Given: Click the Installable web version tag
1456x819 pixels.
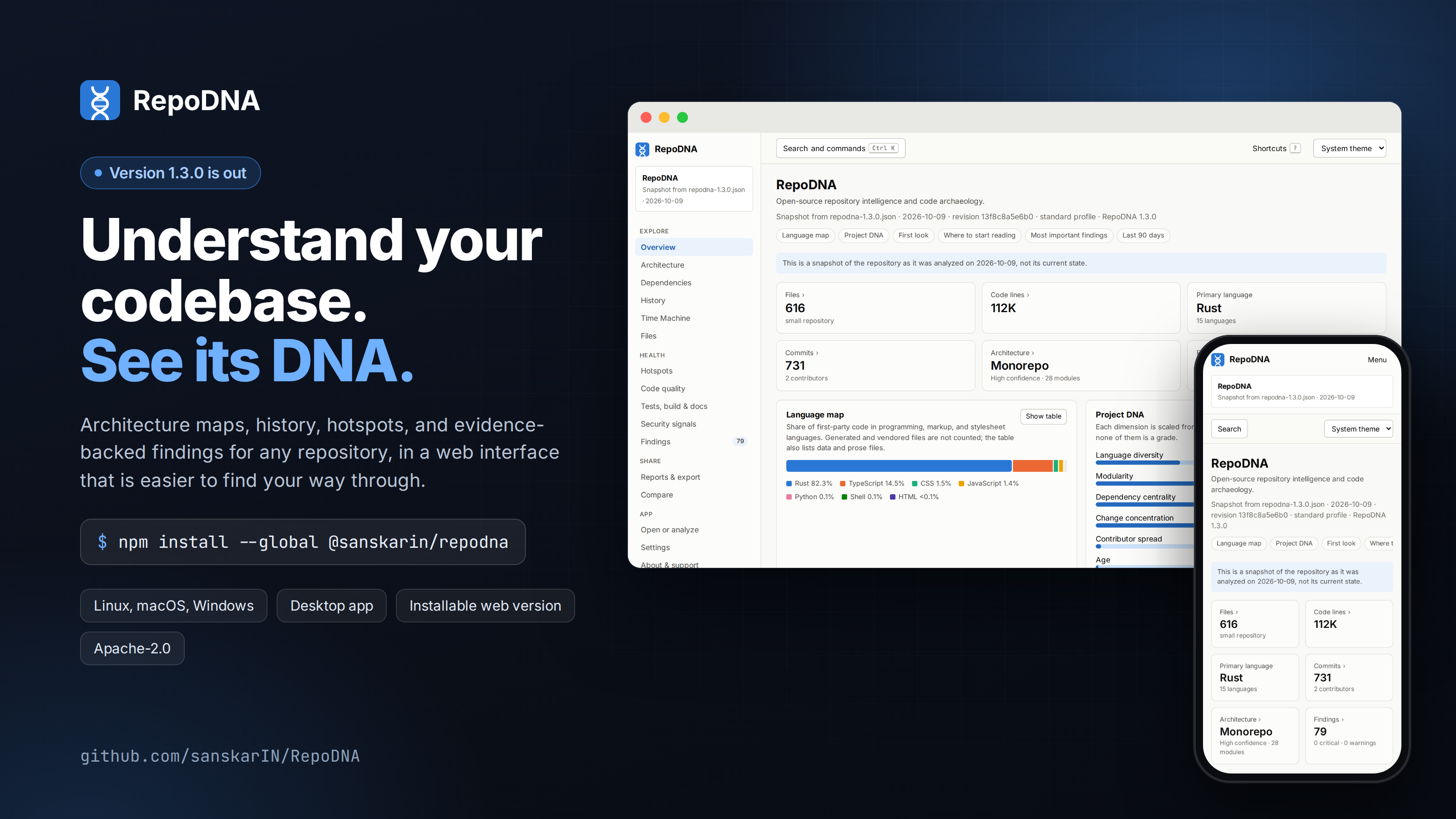Looking at the screenshot, I should [485, 605].
